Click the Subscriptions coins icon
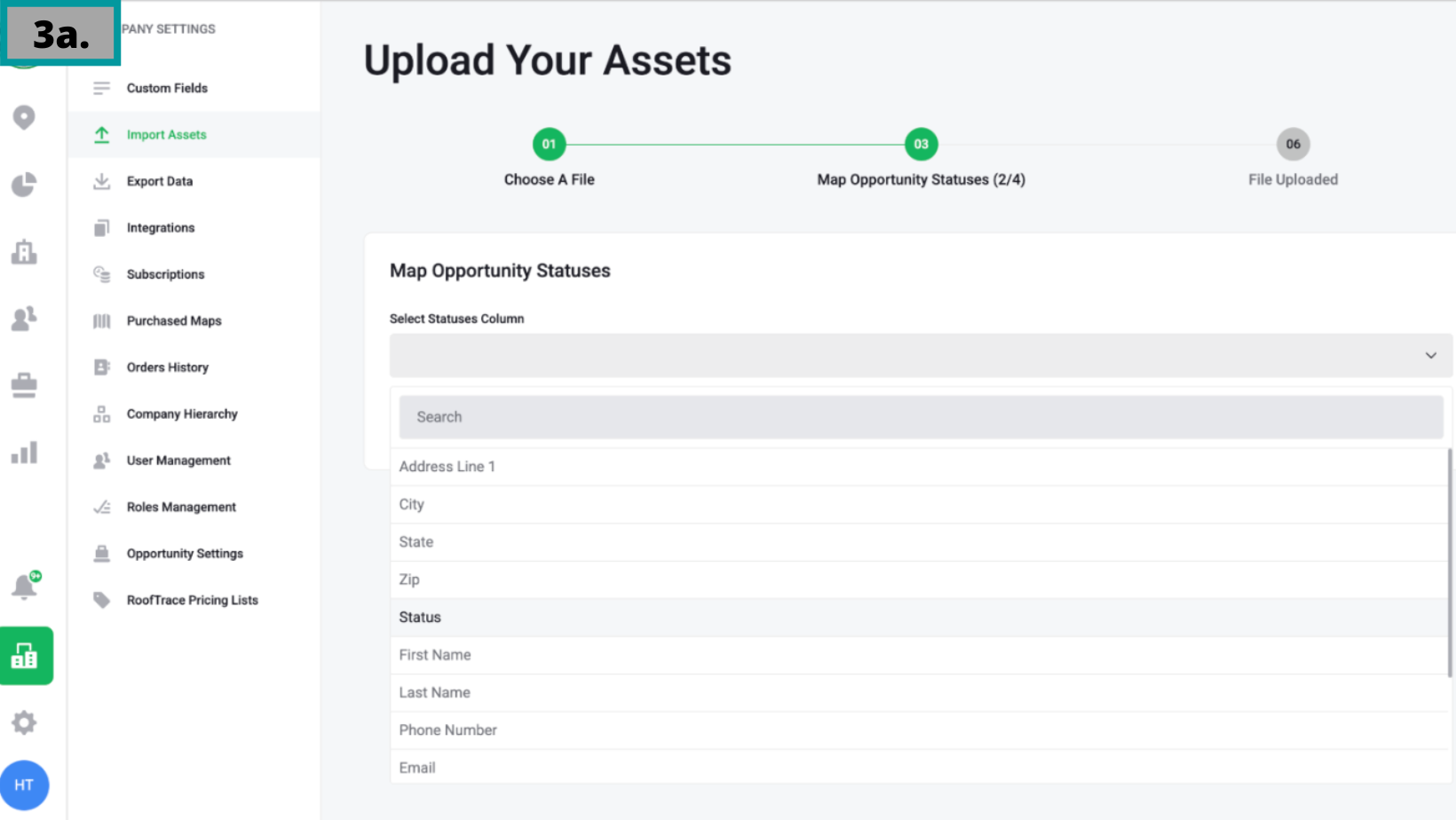1456x820 pixels. click(102, 274)
